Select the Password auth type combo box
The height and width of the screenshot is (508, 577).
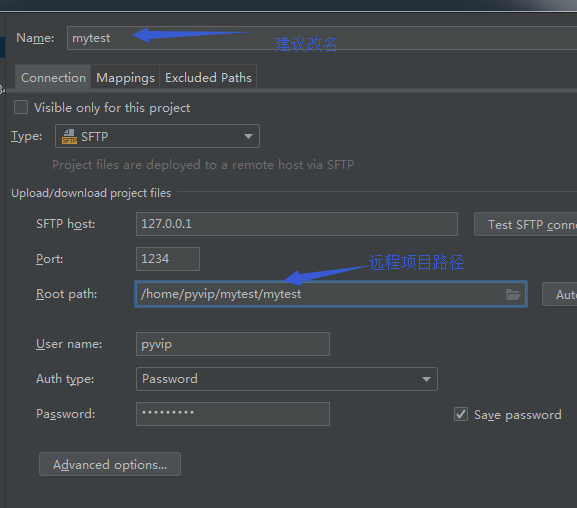click(287, 379)
